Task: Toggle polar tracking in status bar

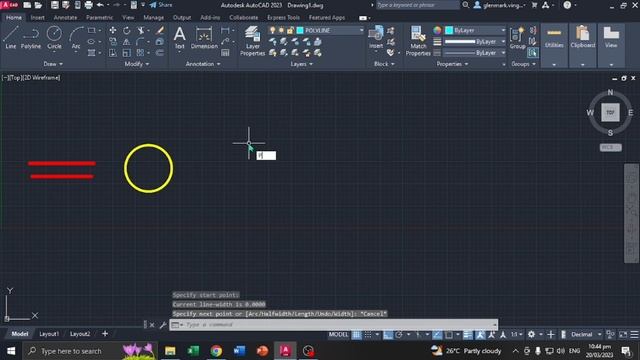Action: pyautogui.click(x=398, y=335)
